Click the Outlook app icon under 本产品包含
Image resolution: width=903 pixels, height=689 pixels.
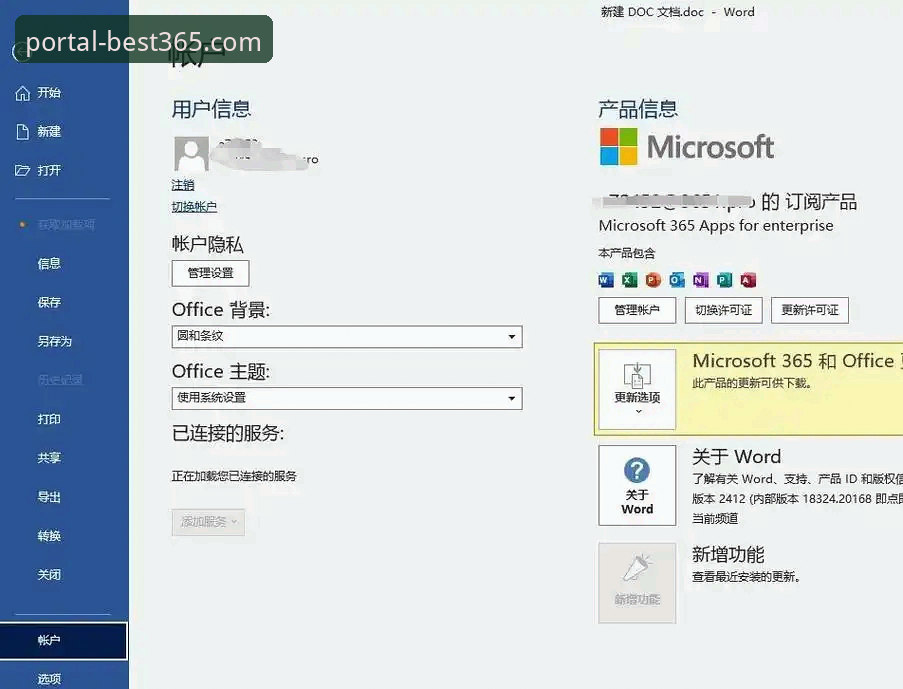[677, 280]
